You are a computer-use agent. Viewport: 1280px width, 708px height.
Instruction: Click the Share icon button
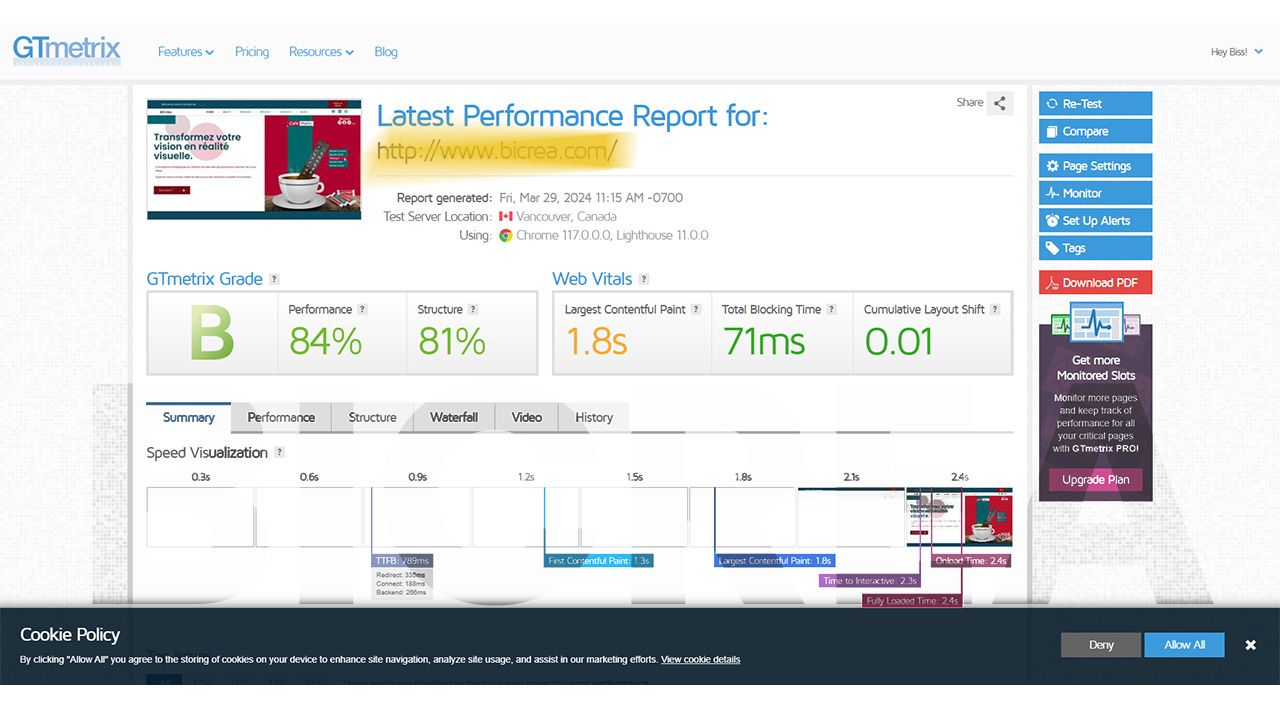(1000, 103)
